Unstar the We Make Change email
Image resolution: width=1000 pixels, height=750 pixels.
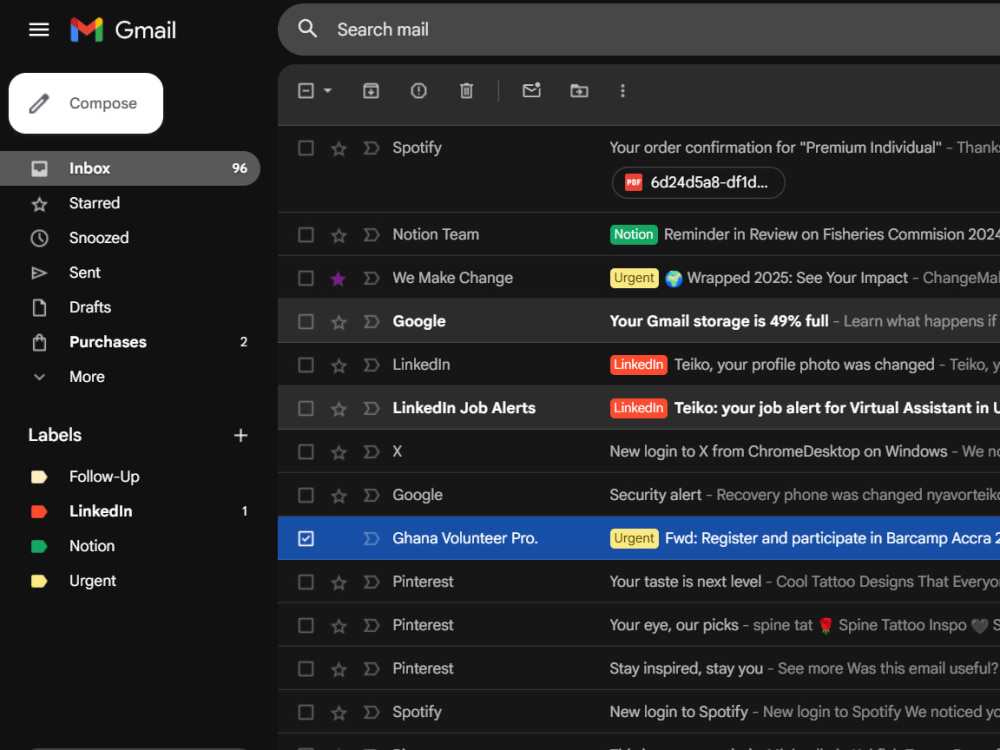[x=339, y=279]
